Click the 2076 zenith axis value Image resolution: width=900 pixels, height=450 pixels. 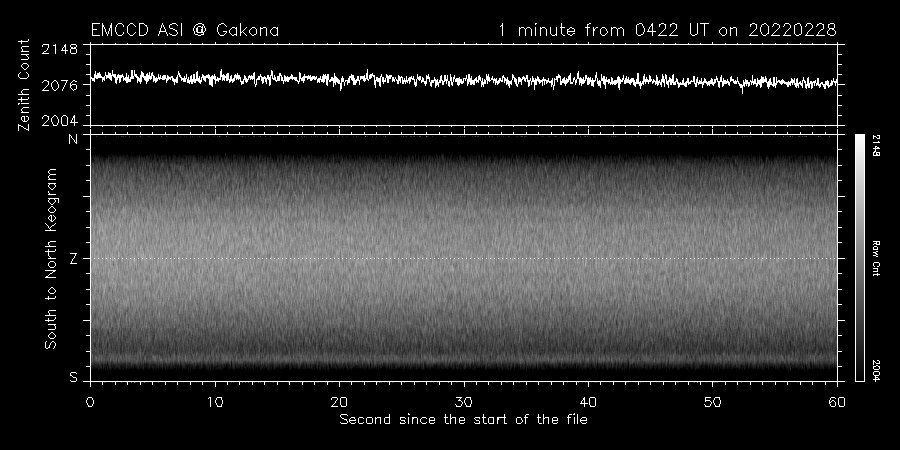pos(59,86)
